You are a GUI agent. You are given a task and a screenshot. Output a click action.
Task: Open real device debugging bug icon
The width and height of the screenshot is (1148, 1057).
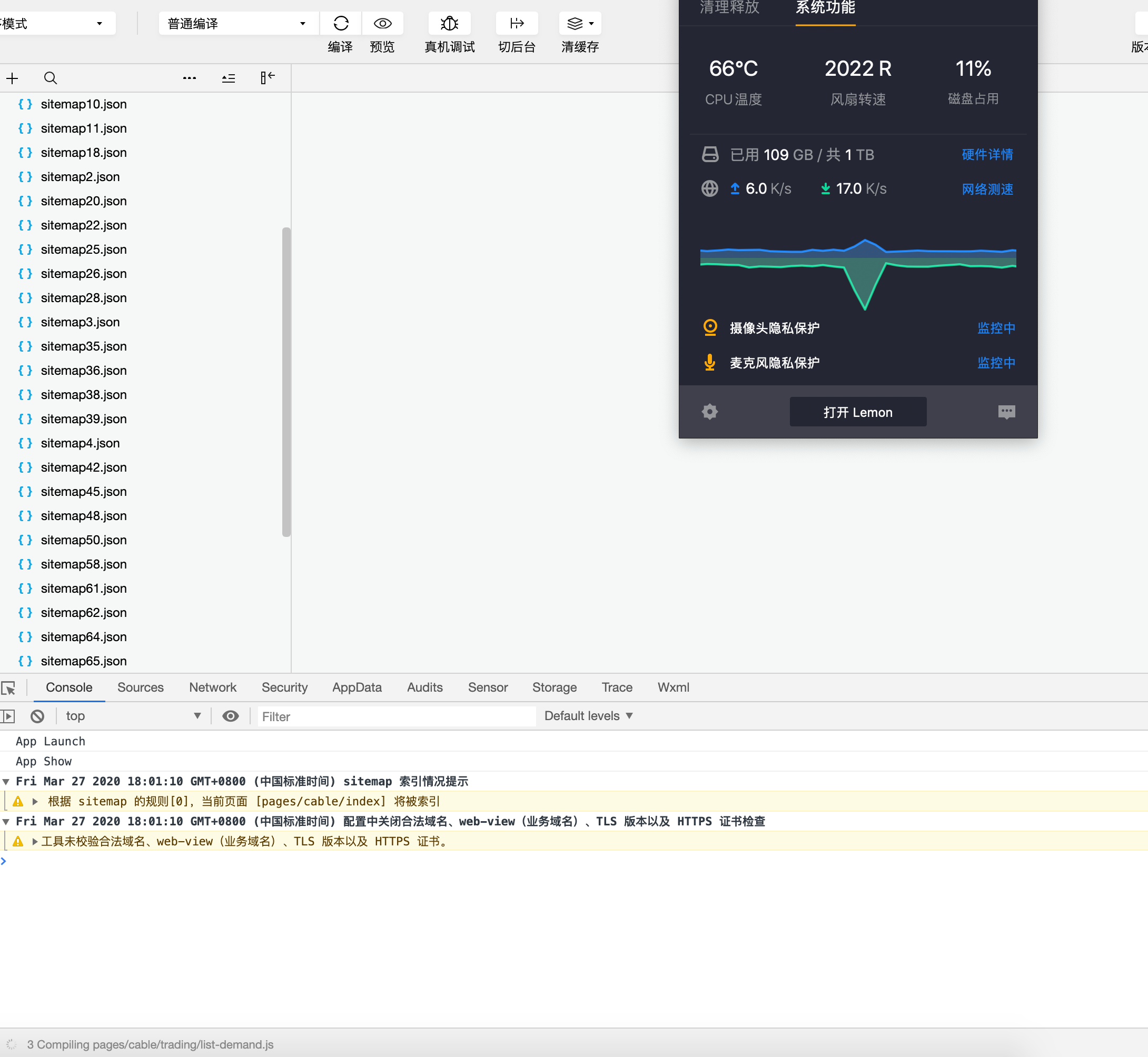[x=449, y=24]
